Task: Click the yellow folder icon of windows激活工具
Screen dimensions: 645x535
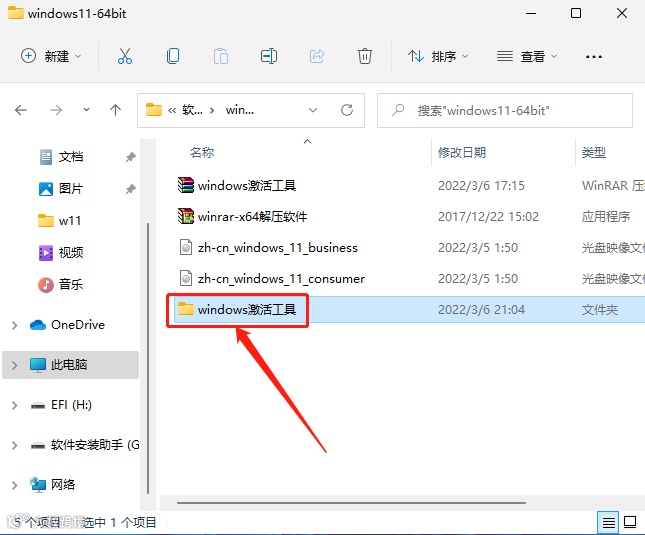Action: (186, 308)
